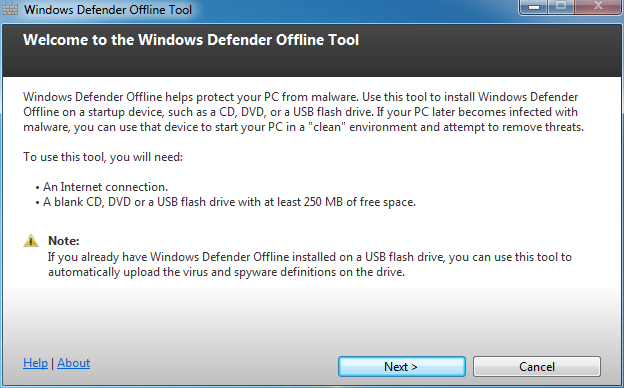Click the 'Note:' bold label

[64, 241]
